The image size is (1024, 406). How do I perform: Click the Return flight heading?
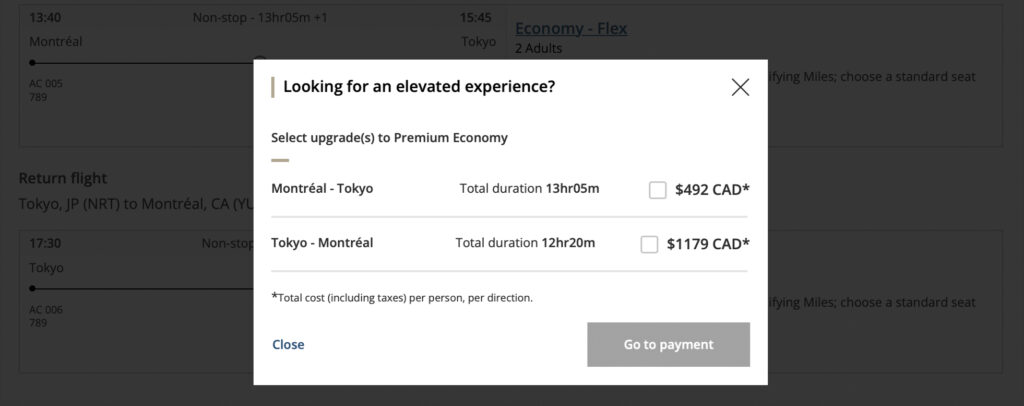click(x=65, y=178)
